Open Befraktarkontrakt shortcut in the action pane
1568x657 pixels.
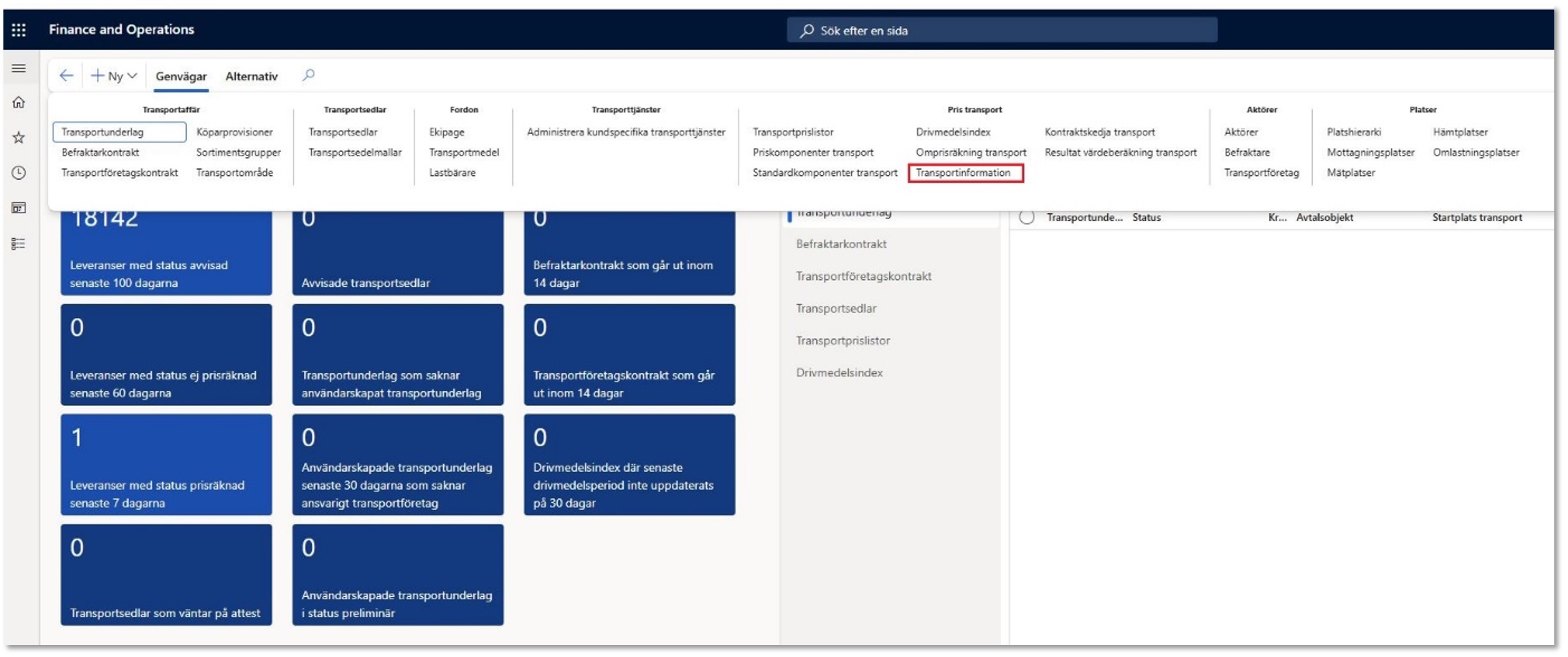[x=101, y=152]
